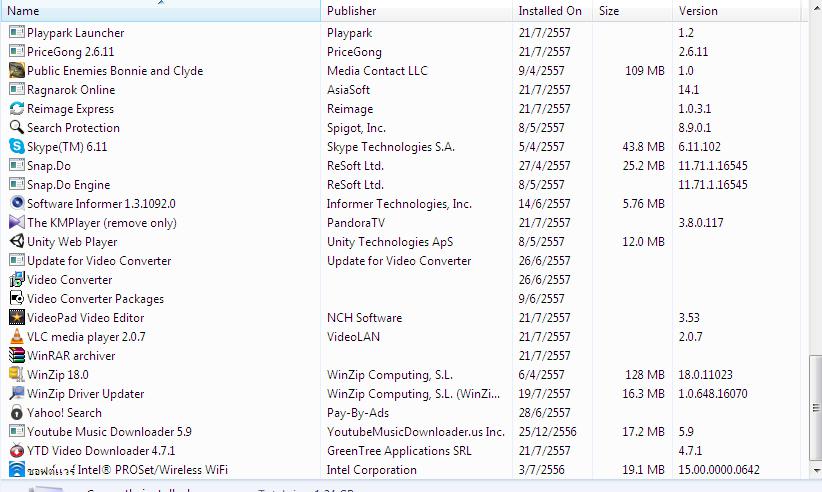The height and width of the screenshot is (492, 822).
Task: Click the Intel PROSet/Wireless WiFi icon
Action: [16, 470]
